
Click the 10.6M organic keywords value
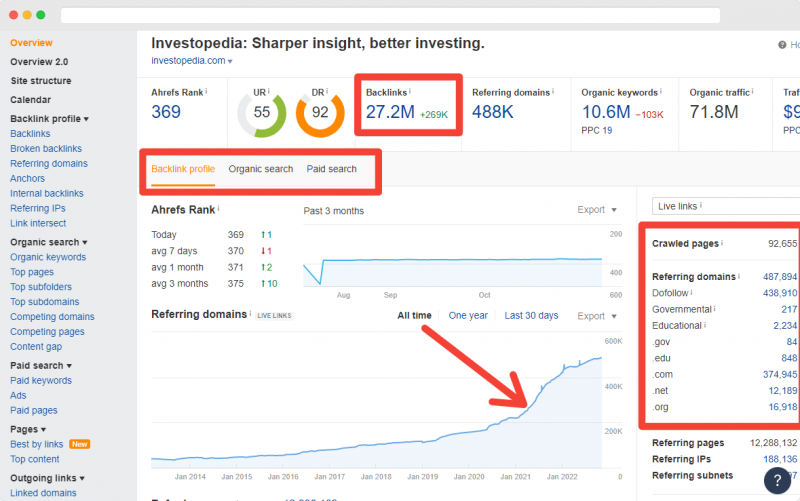606,112
